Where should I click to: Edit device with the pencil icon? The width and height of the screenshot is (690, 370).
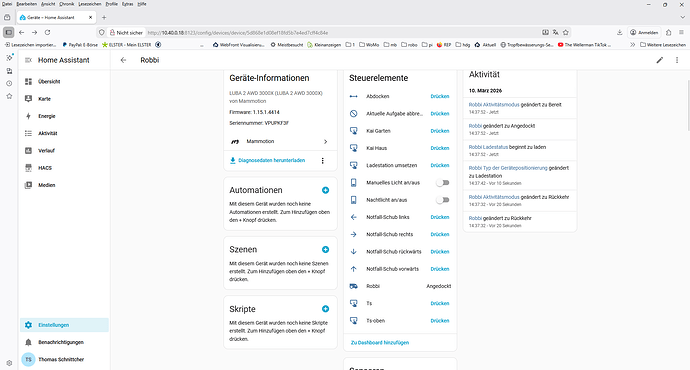pos(660,60)
